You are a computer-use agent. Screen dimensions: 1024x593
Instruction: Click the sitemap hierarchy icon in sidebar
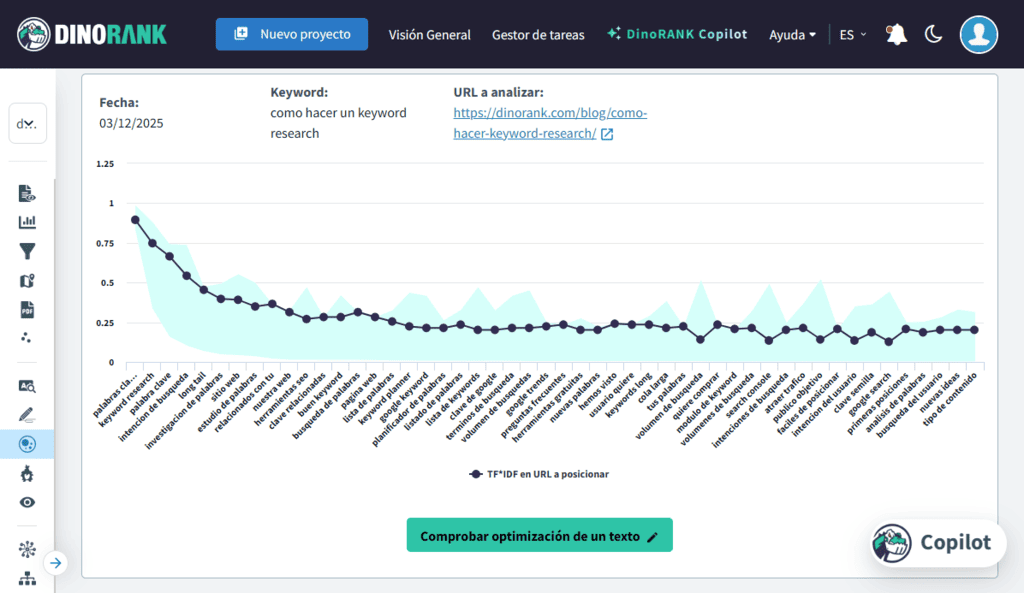coord(27,578)
